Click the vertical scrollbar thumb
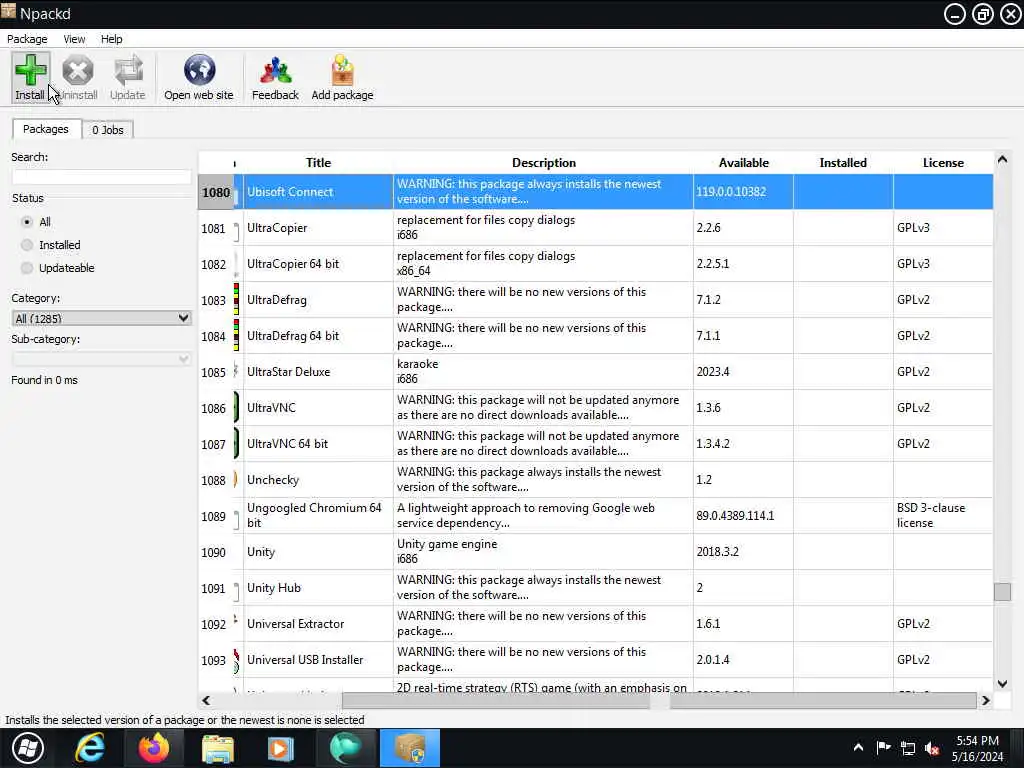1024x768 pixels. click(x=1002, y=591)
